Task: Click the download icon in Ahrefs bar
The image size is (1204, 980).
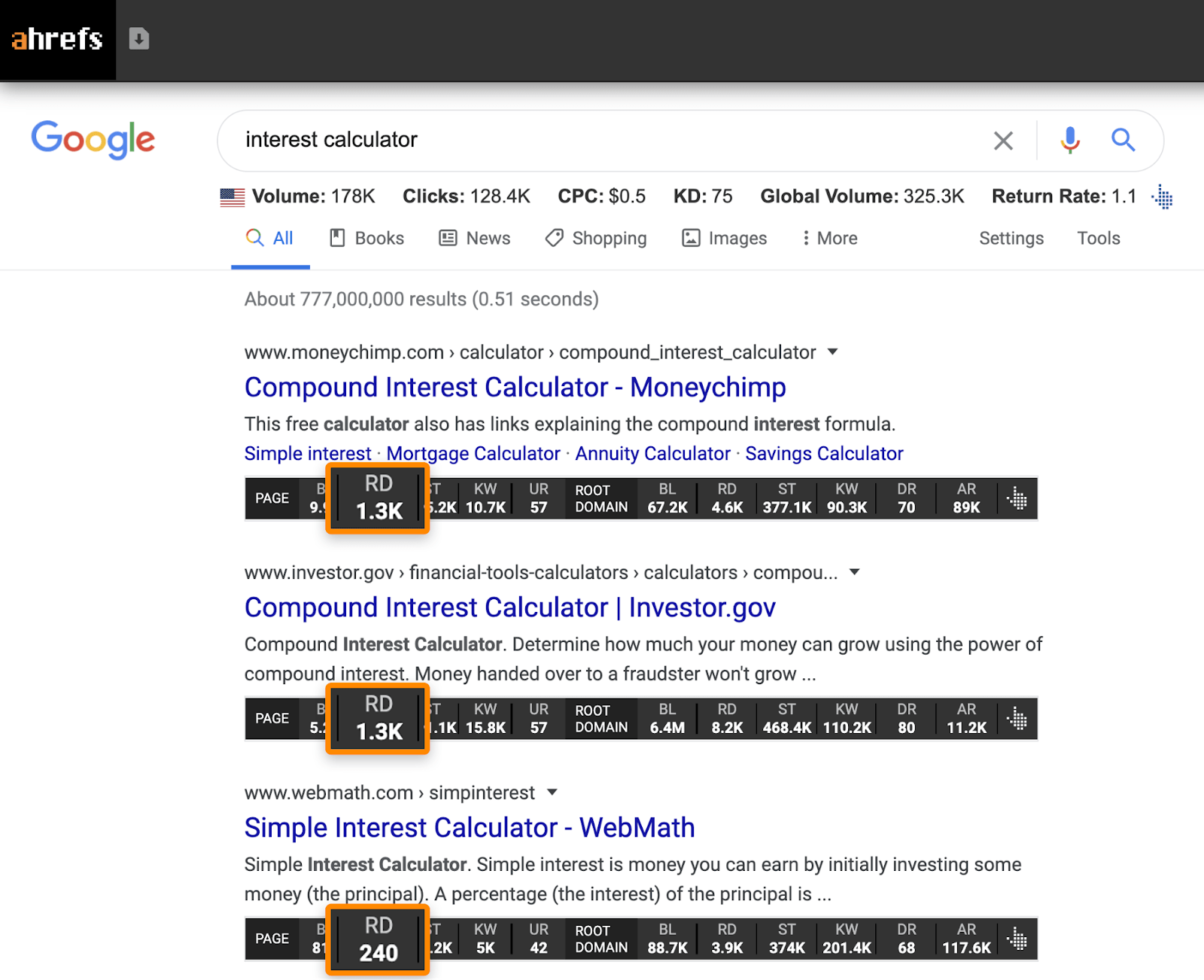Action: click(x=139, y=38)
